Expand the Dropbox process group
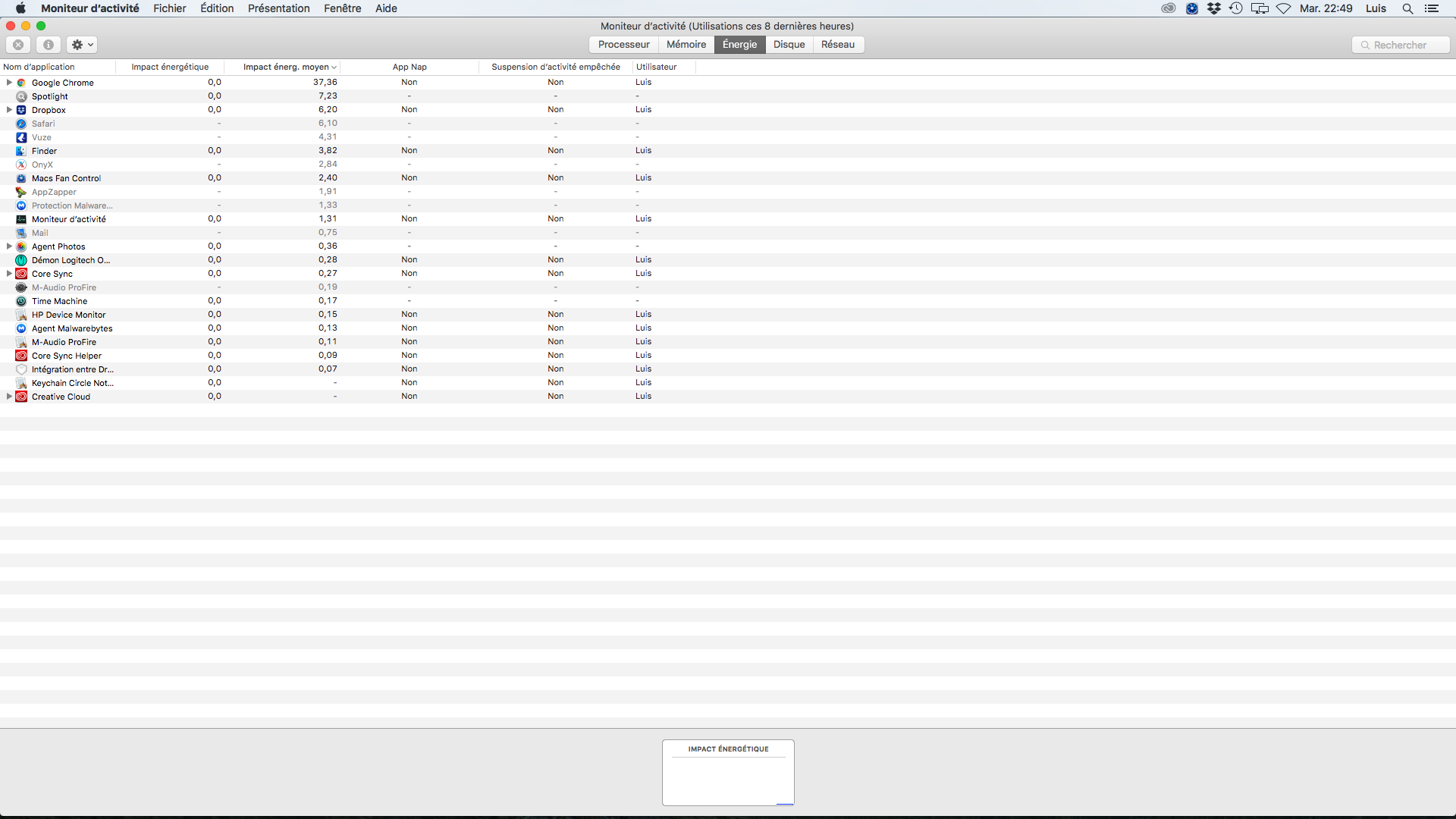The image size is (1456, 819). pos(9,110)
